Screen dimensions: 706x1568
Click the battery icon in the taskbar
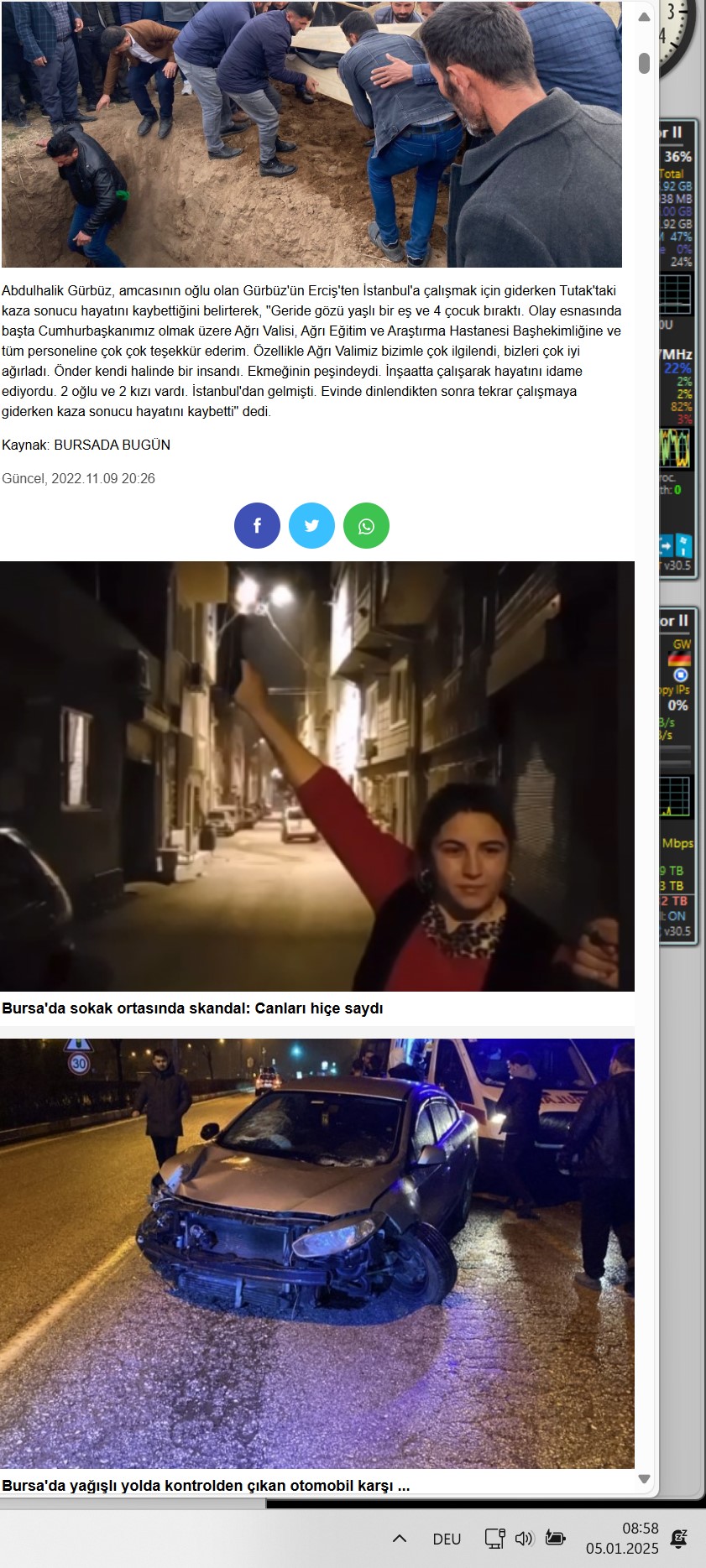pos(555,1538)
